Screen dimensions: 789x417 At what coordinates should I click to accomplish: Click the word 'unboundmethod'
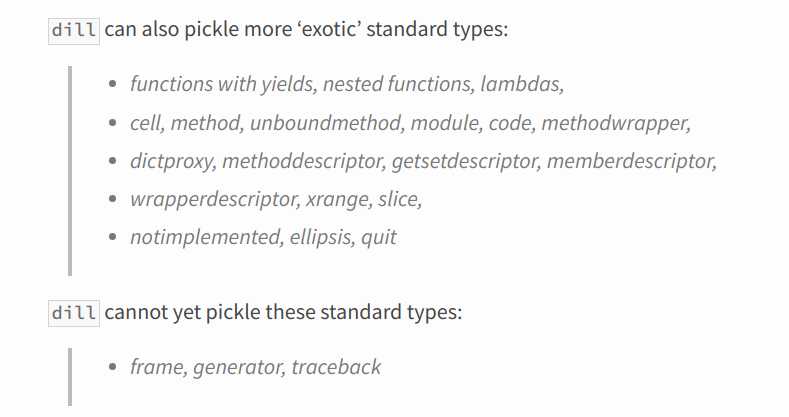coord(325,123)
